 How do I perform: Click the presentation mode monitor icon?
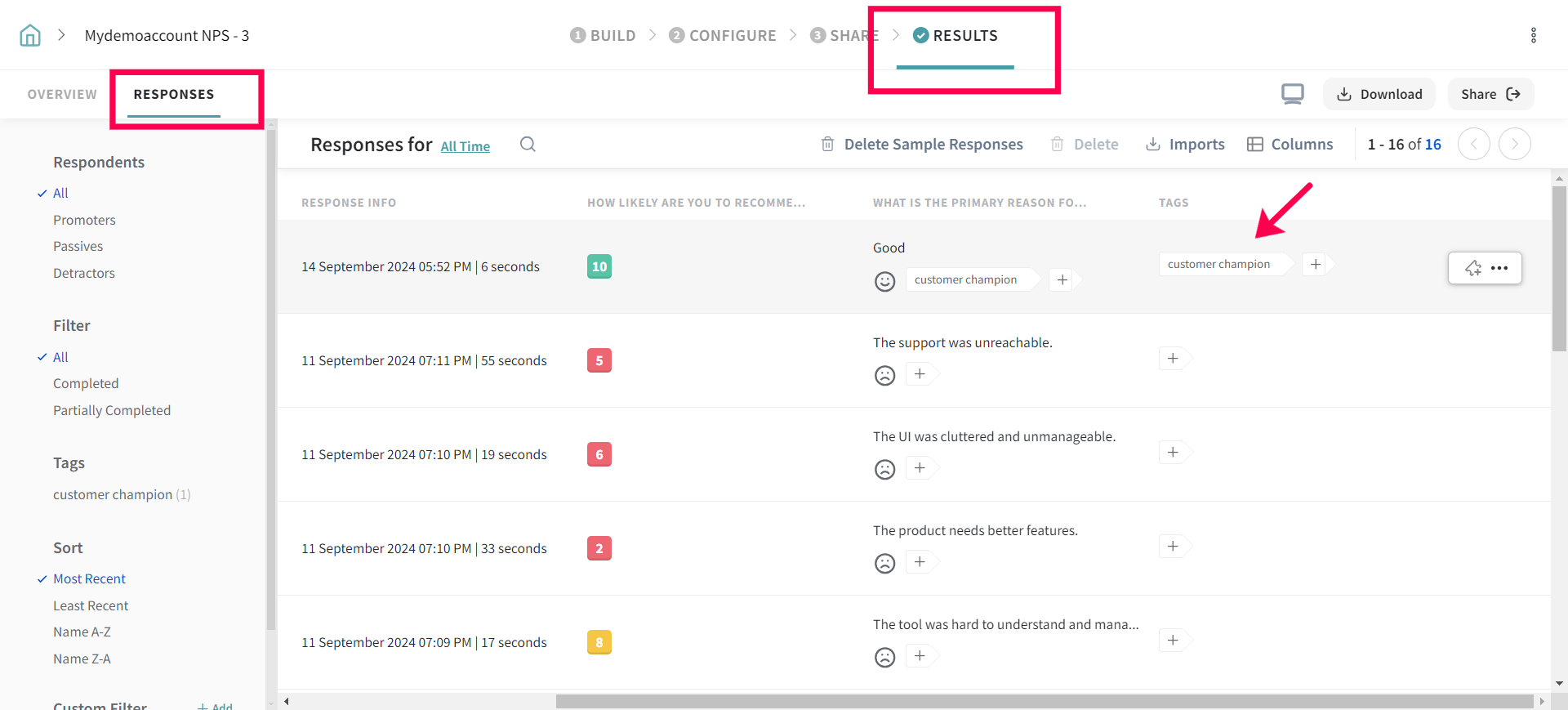pyautogui.click(x=1292, y=94)
